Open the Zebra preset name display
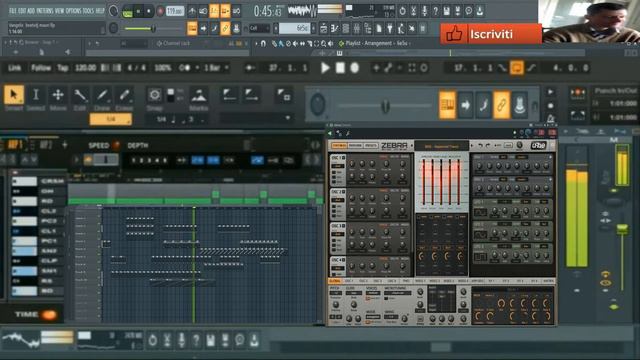The height and width of the screenshot is (360, 640). pyautogui.click(x=442, y=146)
